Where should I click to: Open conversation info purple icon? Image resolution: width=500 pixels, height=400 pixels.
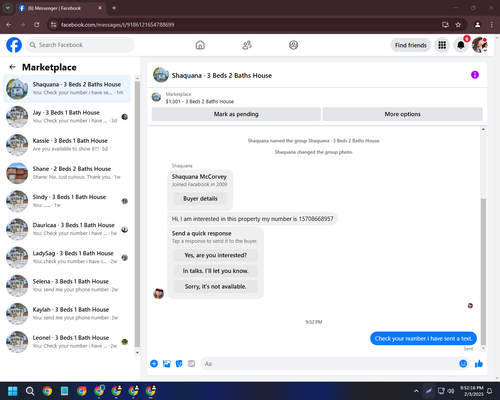(x=475, y=75)
